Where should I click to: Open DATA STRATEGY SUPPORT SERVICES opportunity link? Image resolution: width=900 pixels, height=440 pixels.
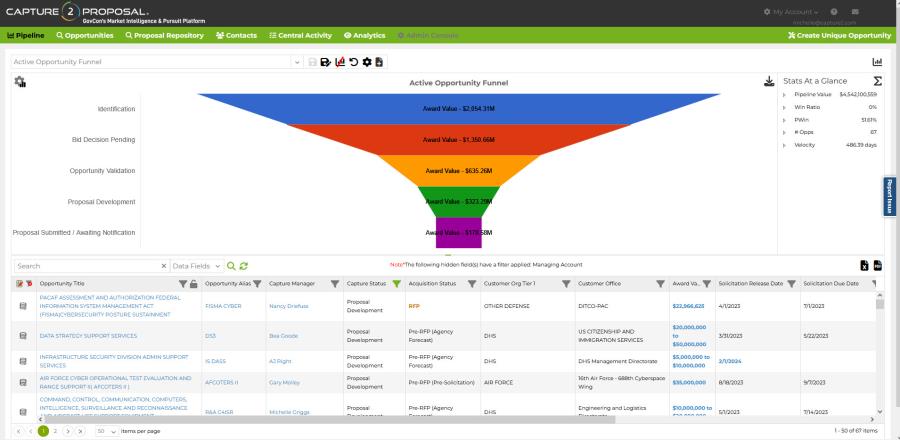88,336
